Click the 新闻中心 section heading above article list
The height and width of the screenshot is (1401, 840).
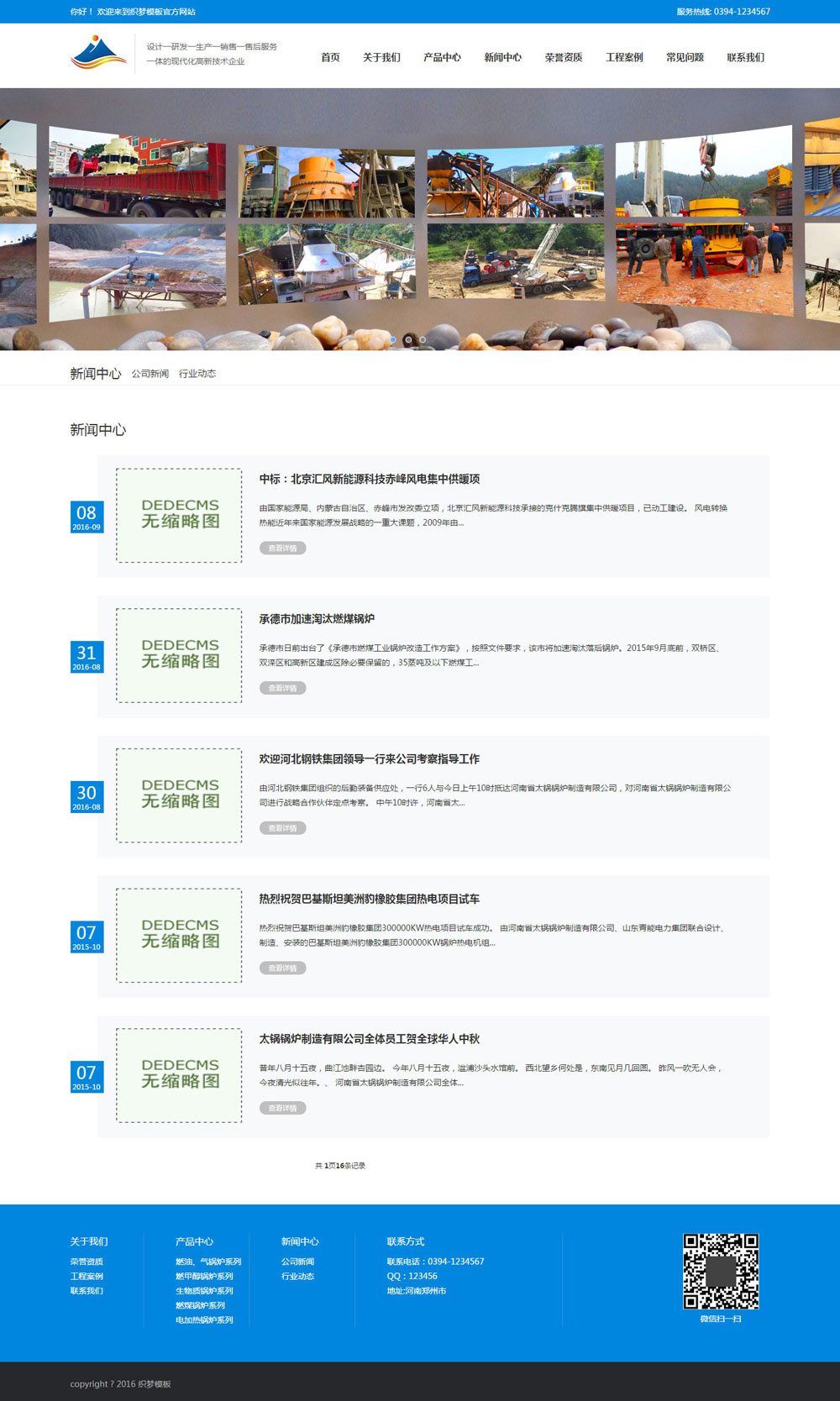click(98, 430)
